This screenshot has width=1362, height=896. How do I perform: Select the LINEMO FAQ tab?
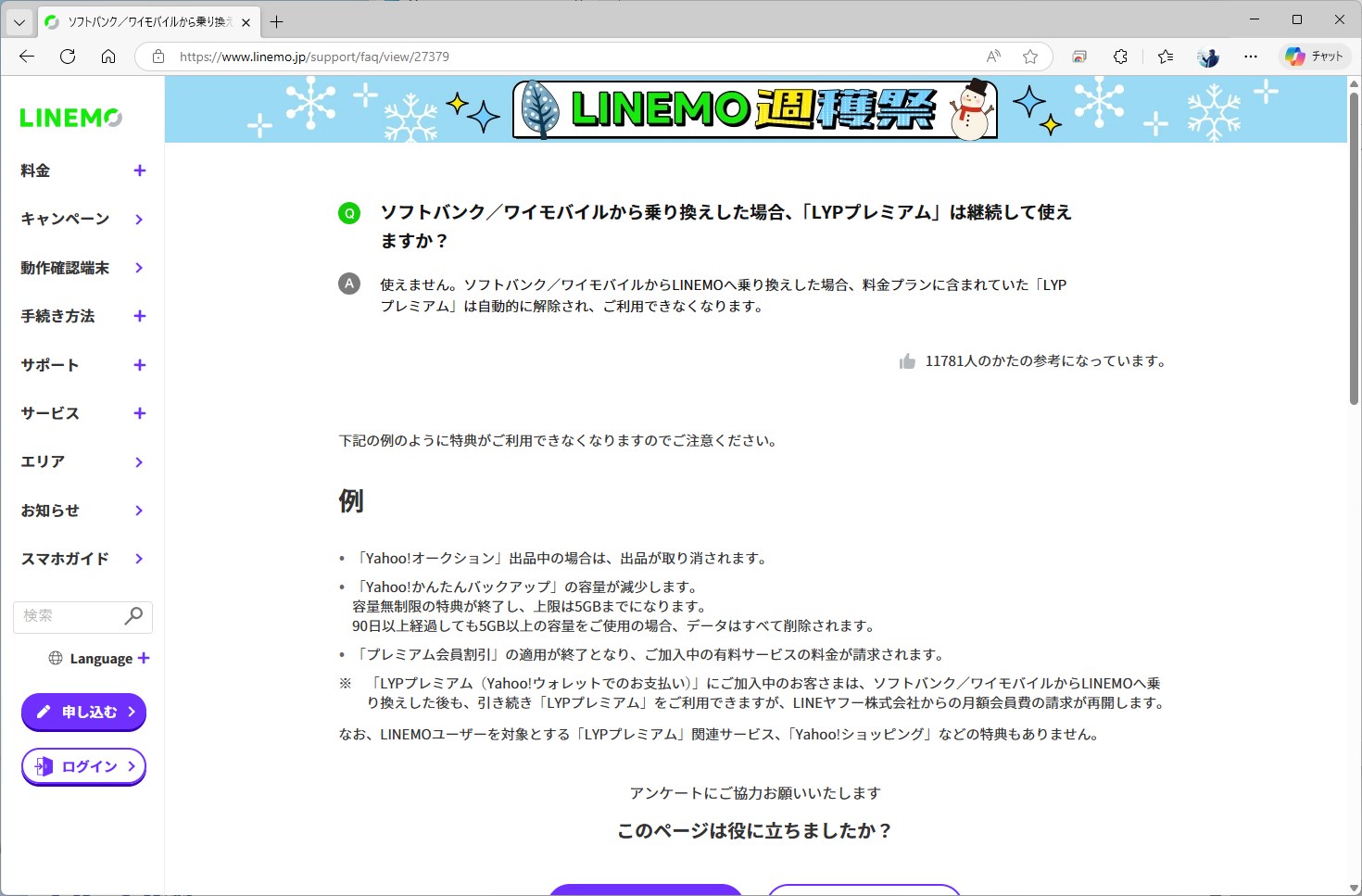pos(148,22)
